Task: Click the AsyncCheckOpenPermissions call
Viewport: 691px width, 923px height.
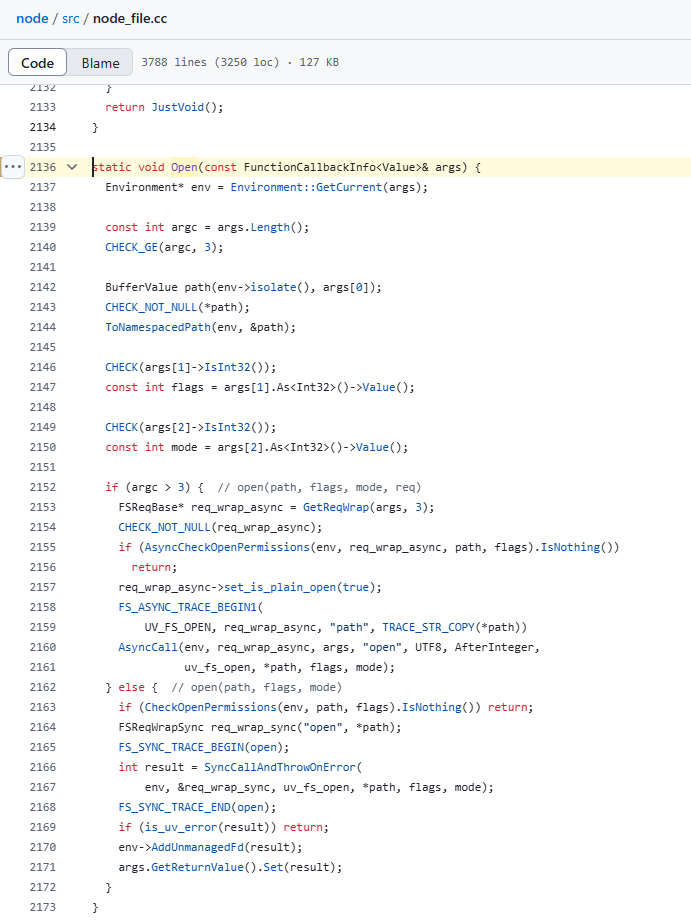Action: pos(227,547)
